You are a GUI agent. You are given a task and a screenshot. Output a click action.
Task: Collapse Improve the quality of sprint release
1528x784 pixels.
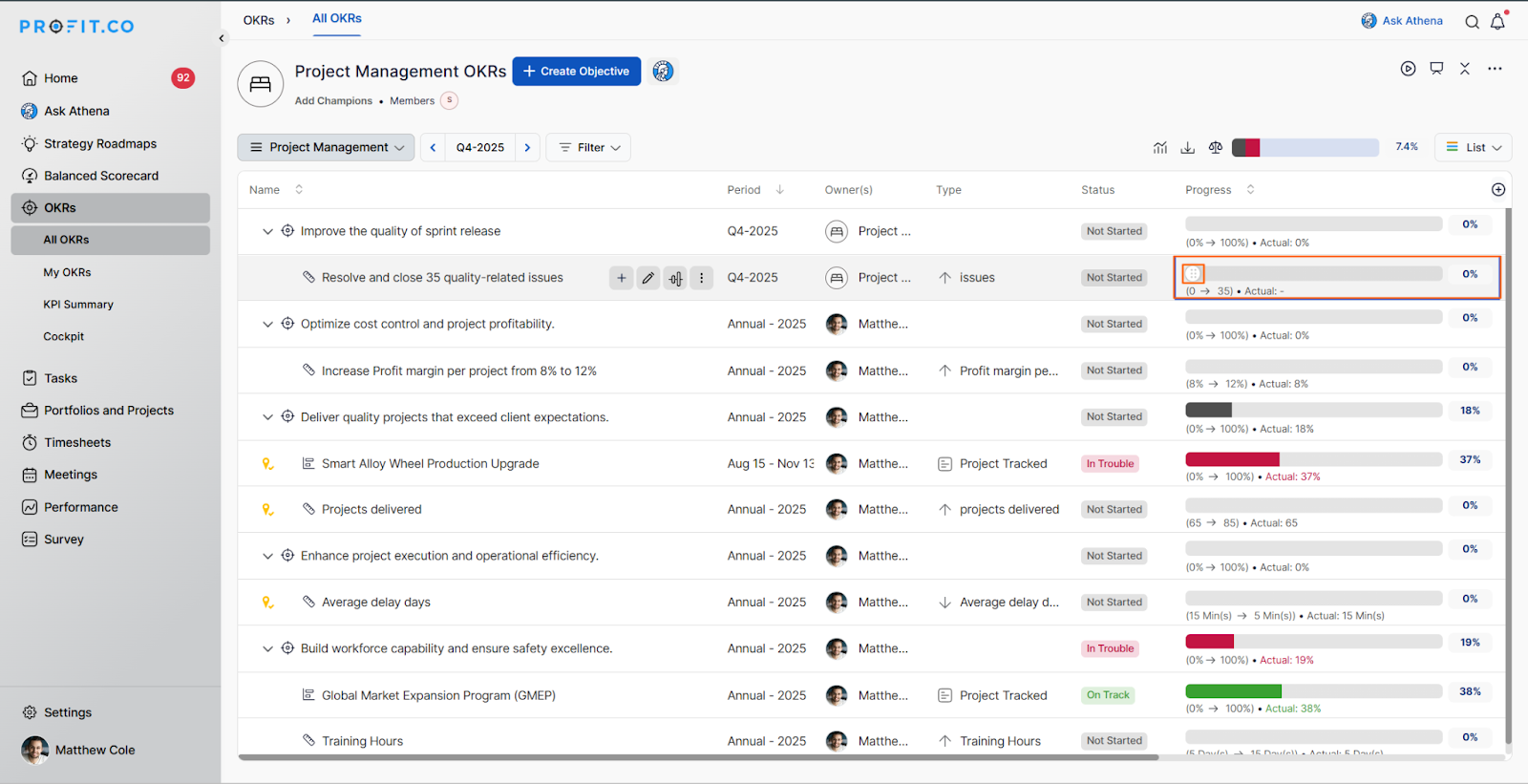coord(267,231)
